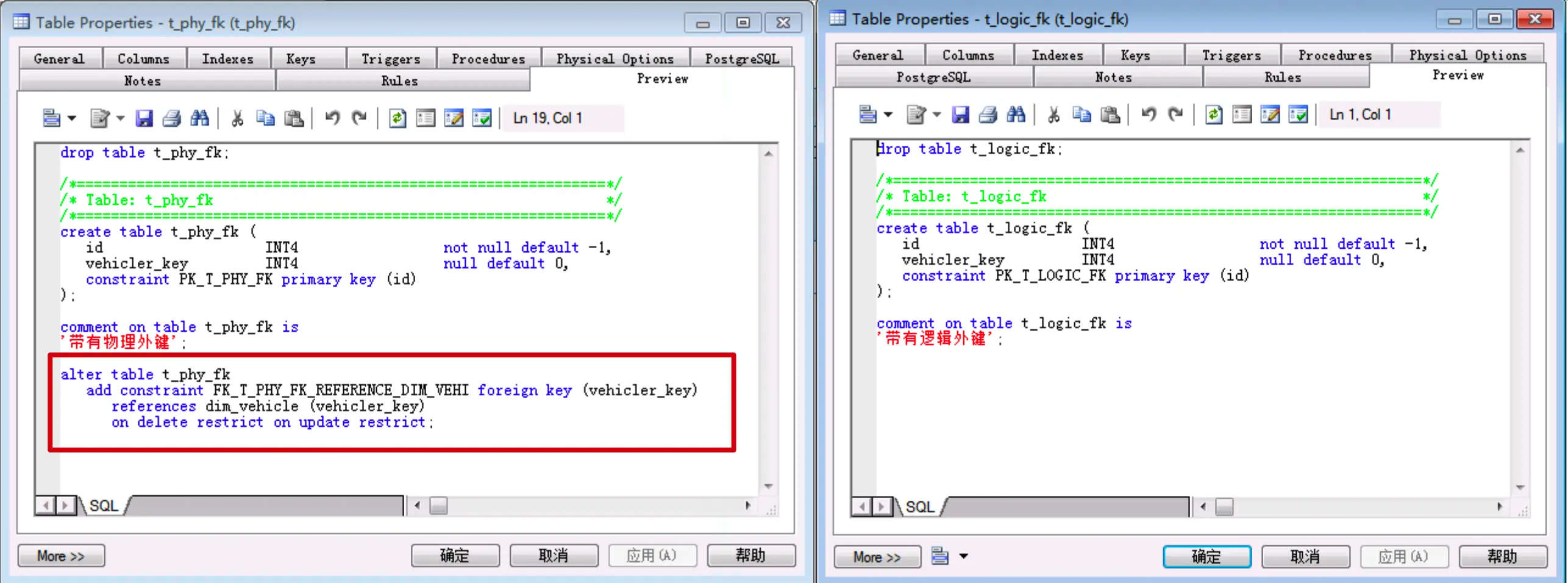
Task: Open edit-with dropdown arrow in t_phy_fk toolbar
Action: (121, 118)
